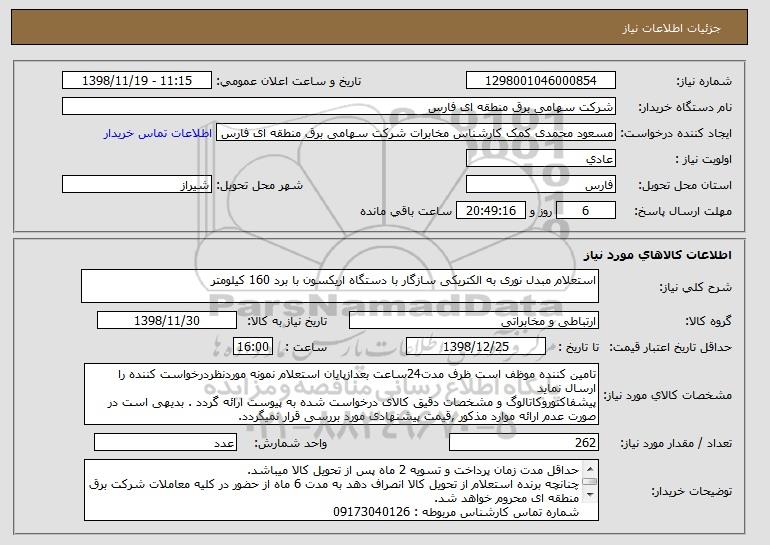Click the delivery province field فارس

[x=541, y=185]
